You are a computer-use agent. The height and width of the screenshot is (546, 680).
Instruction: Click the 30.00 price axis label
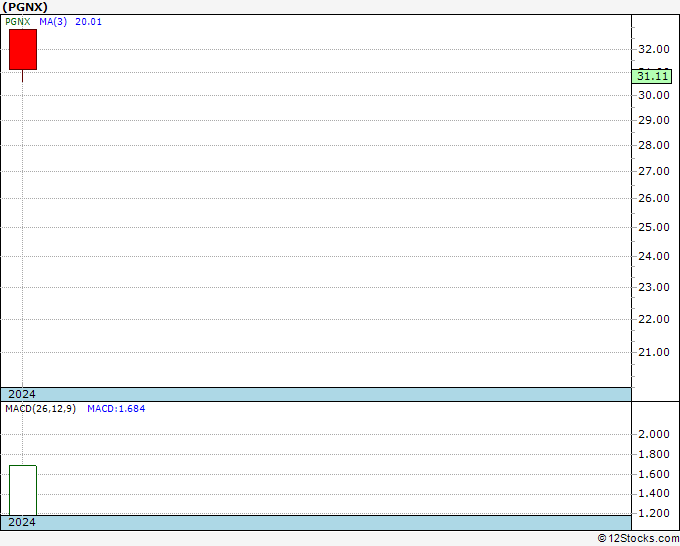click(x=654, y=95)
